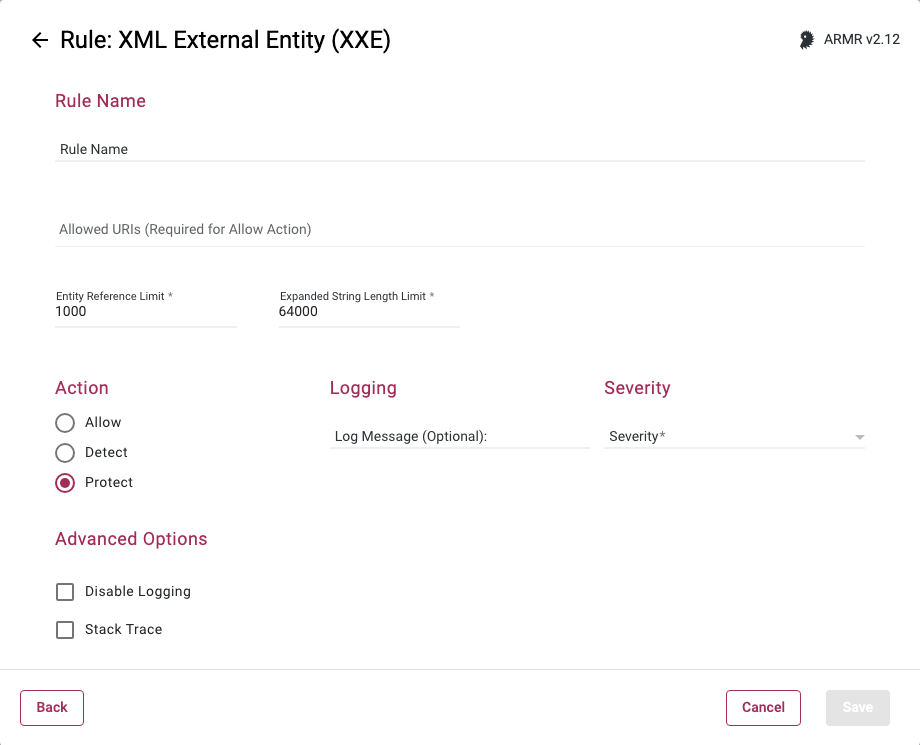Screen dimensions: 920x745
Task: Check the Stack Trace checkbox
Action: 65,630
